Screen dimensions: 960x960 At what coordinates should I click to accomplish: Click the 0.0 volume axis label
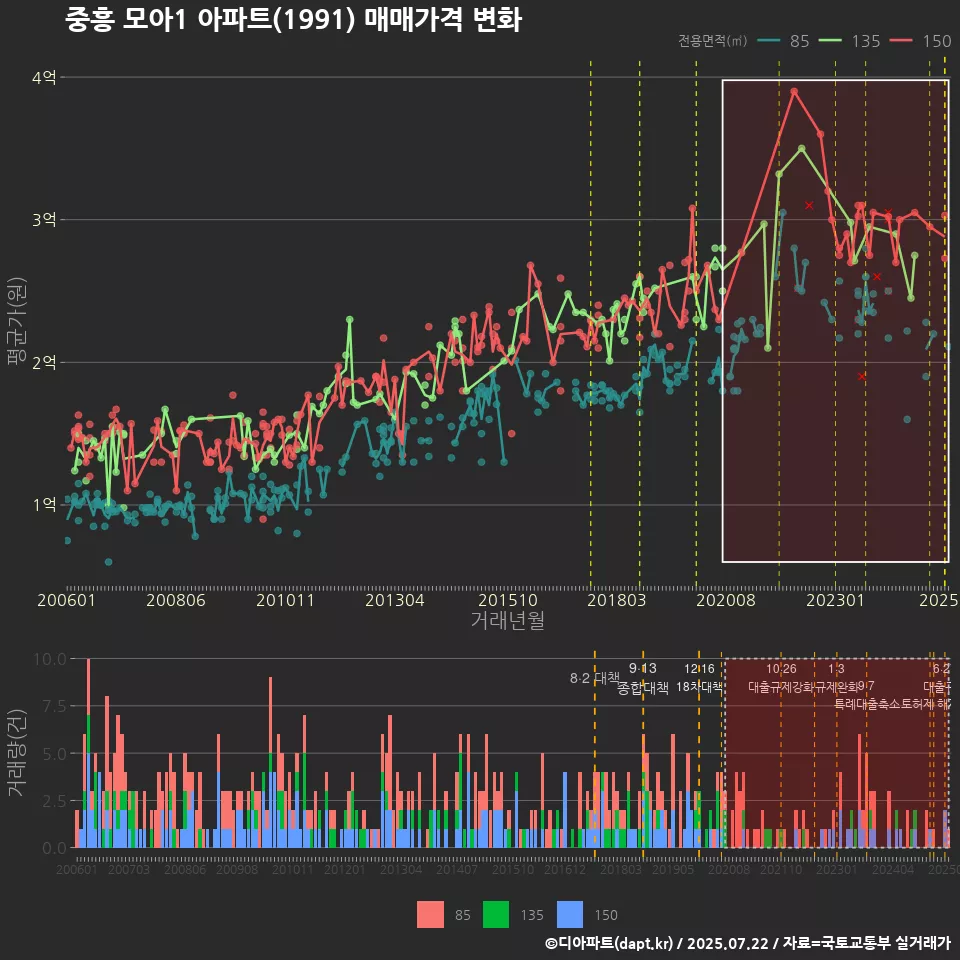54,848
